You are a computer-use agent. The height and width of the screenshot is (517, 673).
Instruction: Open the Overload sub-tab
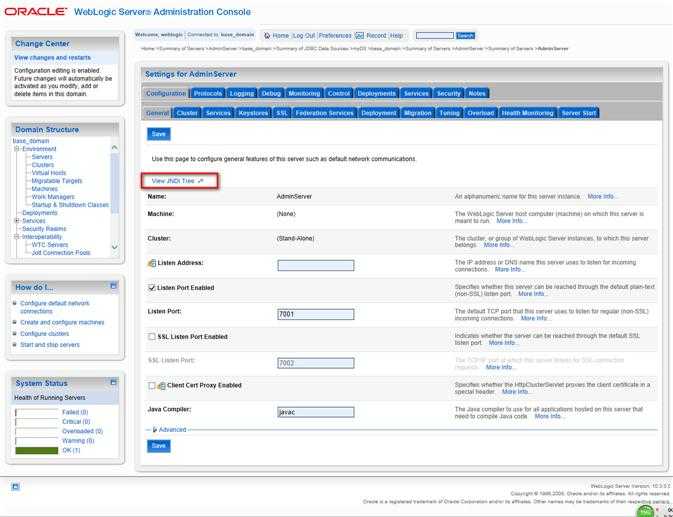coord(481,113)
